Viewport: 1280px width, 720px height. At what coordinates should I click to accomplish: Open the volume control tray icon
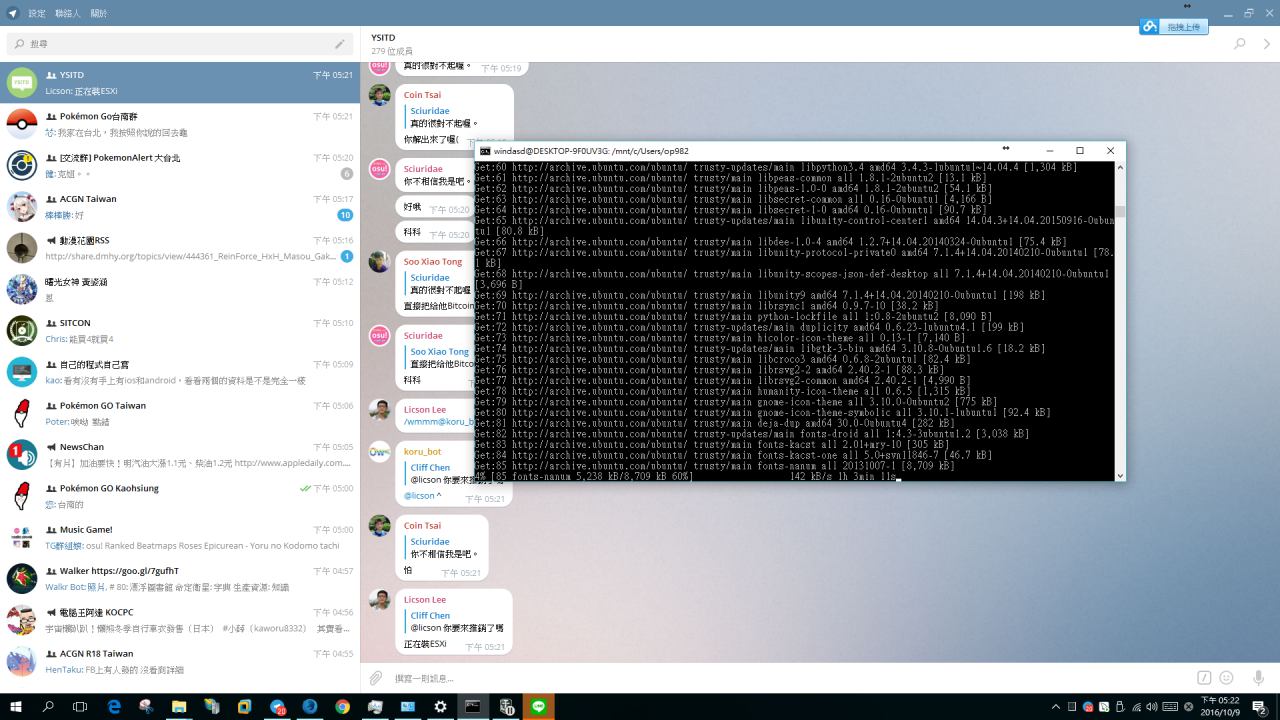pos(1152,707)
